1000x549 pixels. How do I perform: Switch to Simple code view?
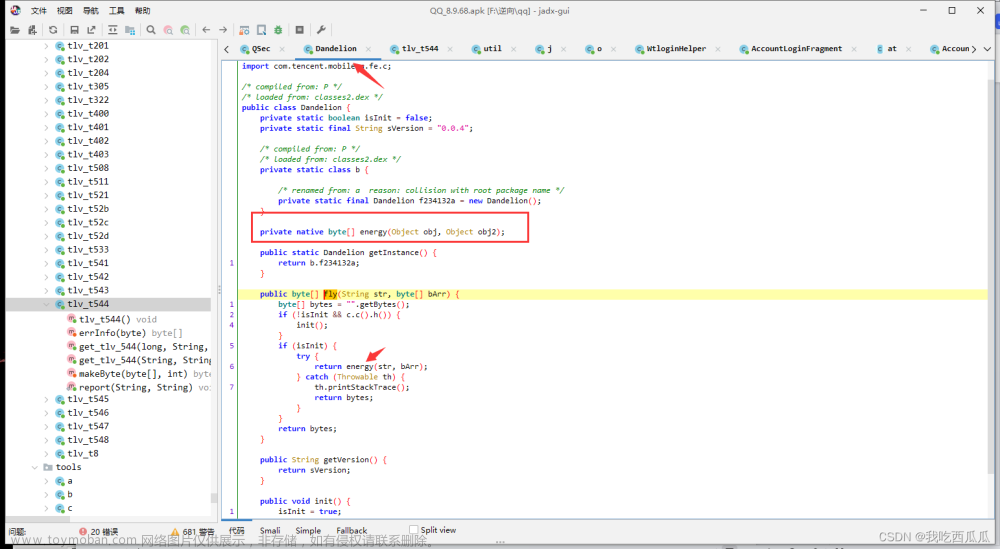(308, 531)
